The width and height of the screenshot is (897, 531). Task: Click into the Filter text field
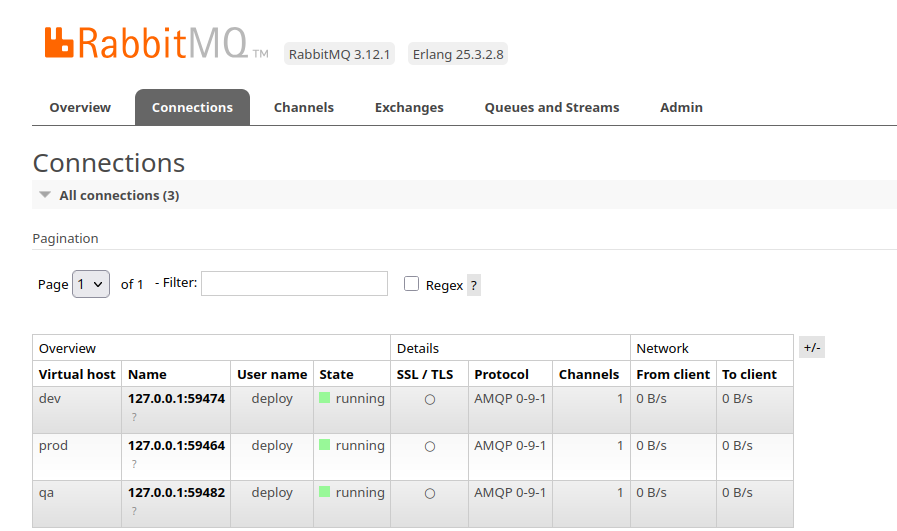click(x=294, y=283)
